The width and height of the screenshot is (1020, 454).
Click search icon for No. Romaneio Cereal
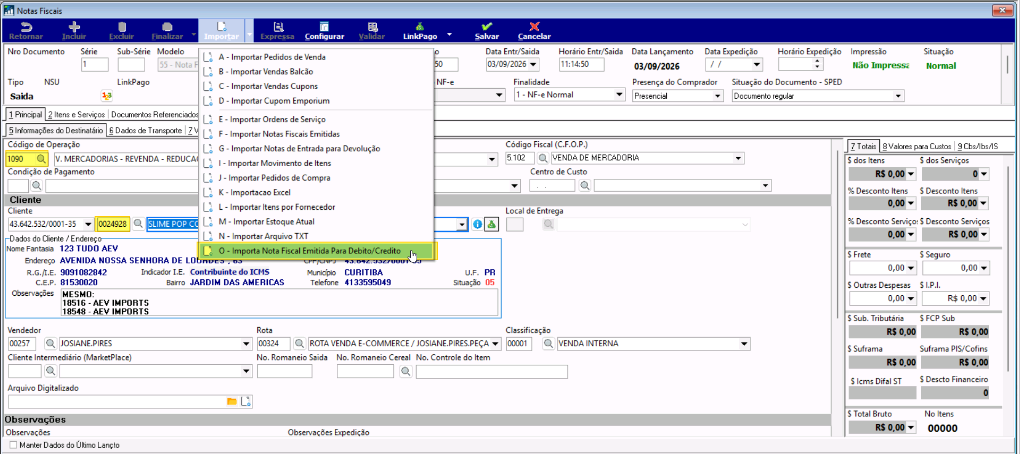(406, 371)
